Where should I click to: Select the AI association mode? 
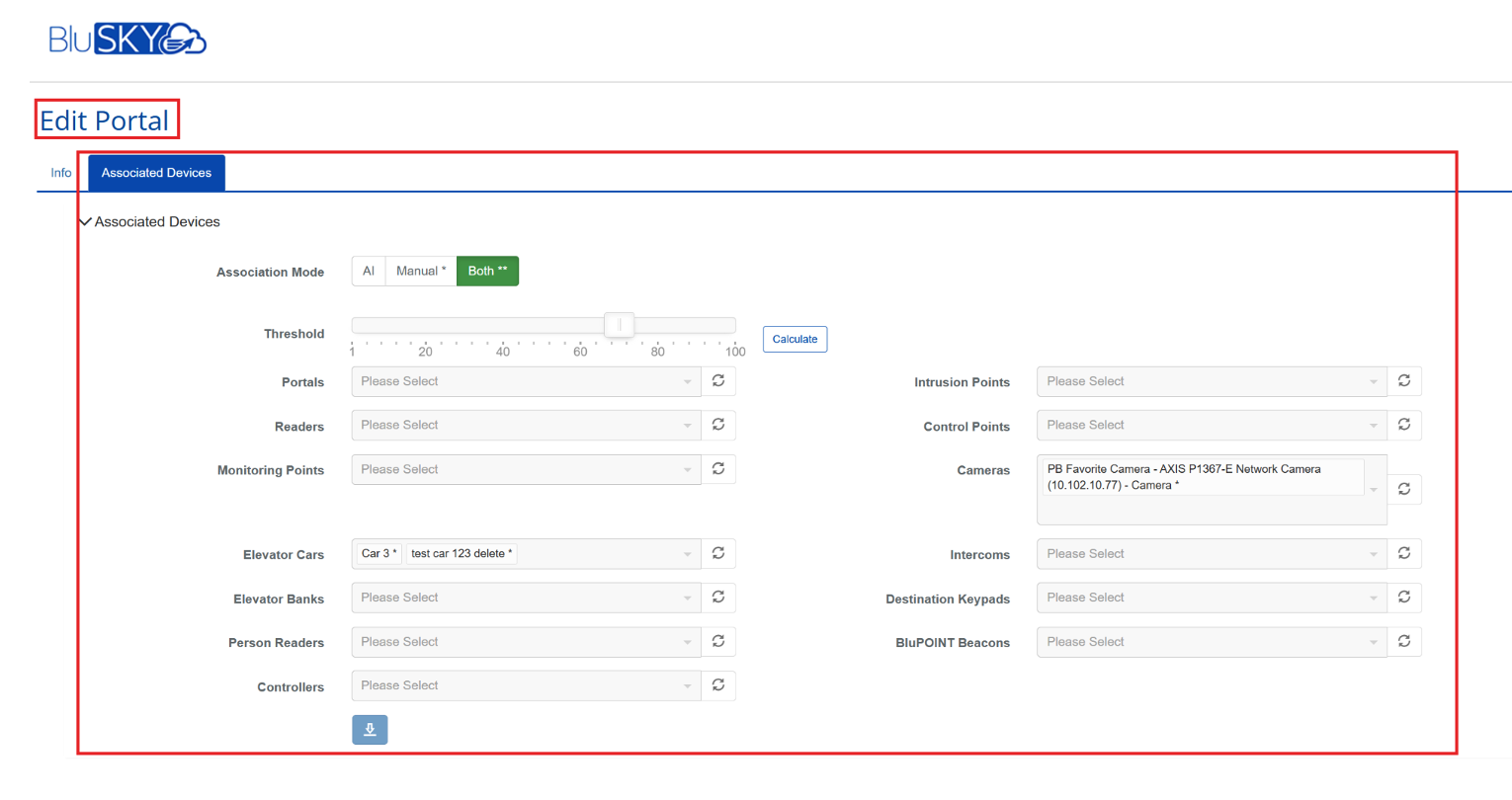368,270
